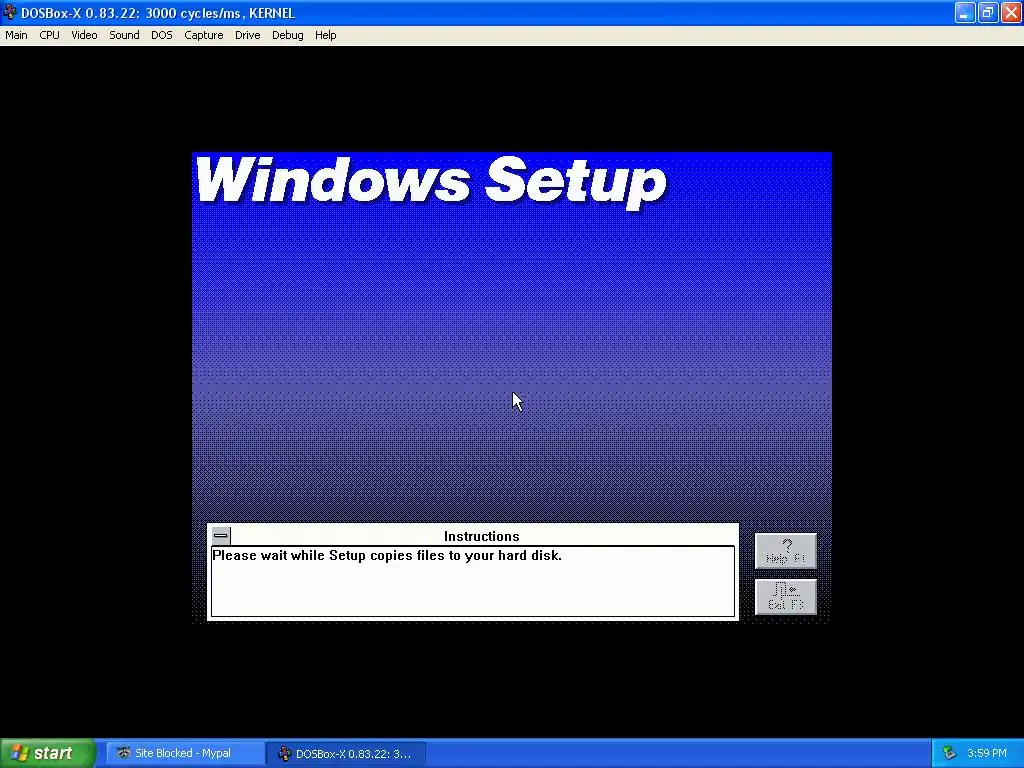Open the CPU menu
This screenshot has width=1024, height=768.
pyautogui.click(x=50, y=35)
